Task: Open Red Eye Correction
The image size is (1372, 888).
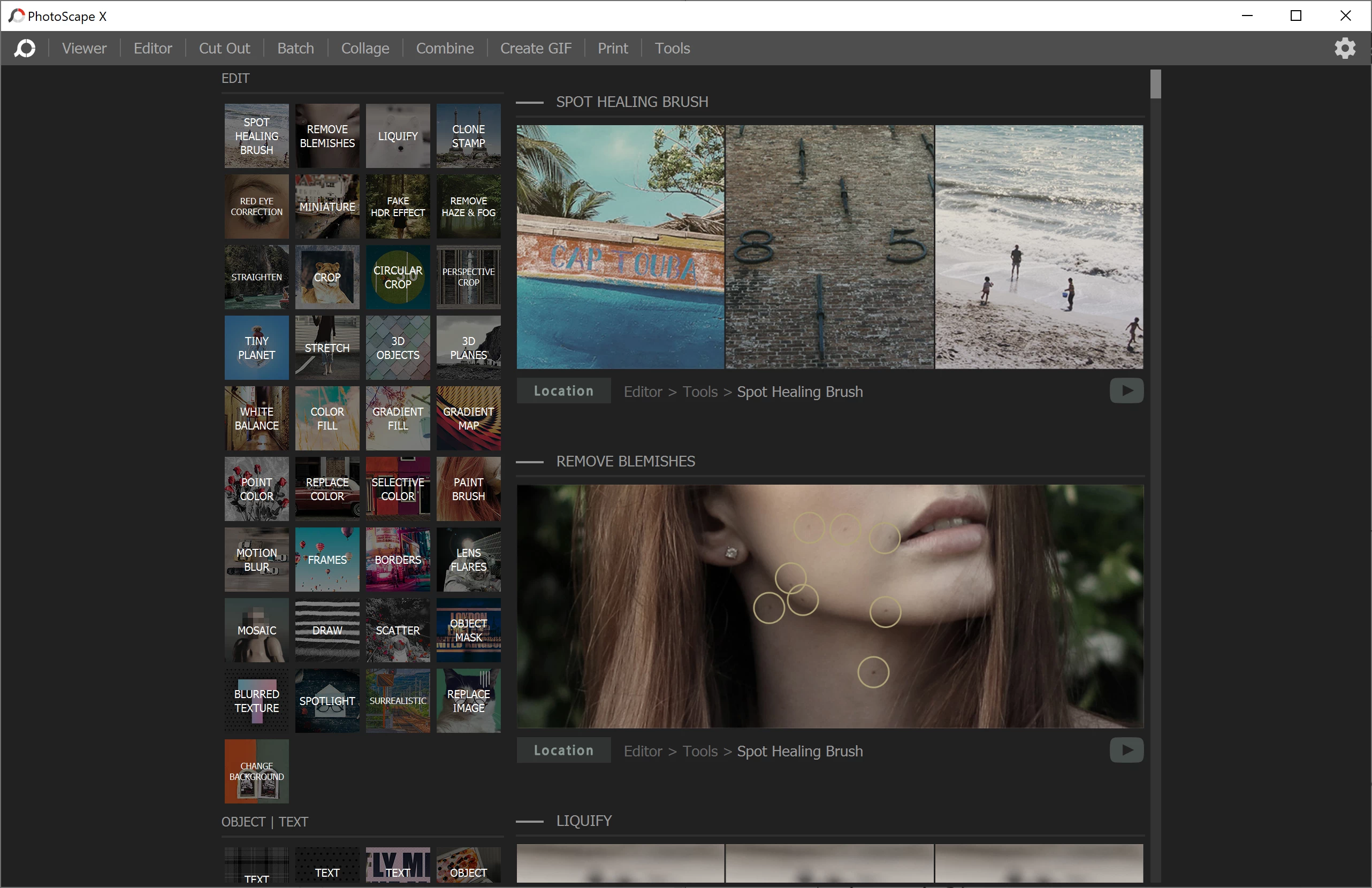Action: tap(256, 206)
